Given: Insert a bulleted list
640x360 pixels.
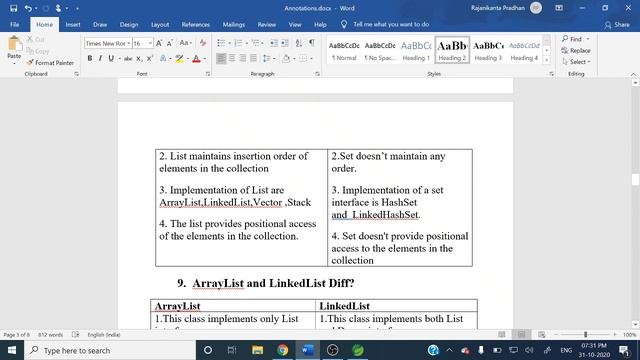Looking at the screenshot, I should (221, 43).
